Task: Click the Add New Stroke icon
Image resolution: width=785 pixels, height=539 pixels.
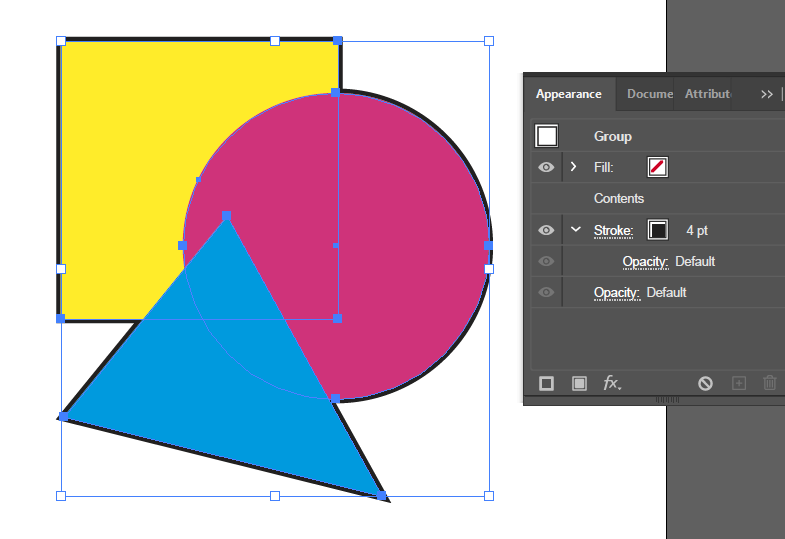Action: [x=546, y=383]
